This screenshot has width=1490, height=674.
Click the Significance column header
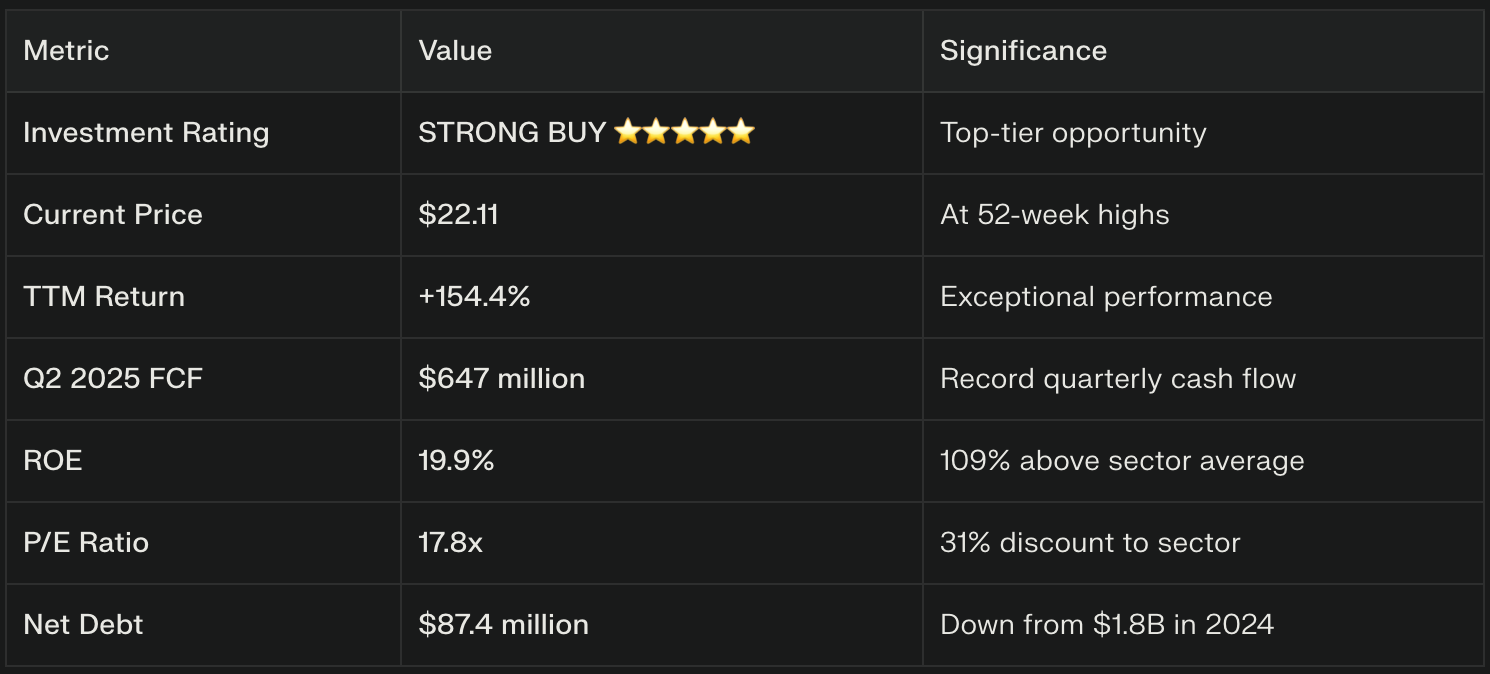click(1023, 51)
